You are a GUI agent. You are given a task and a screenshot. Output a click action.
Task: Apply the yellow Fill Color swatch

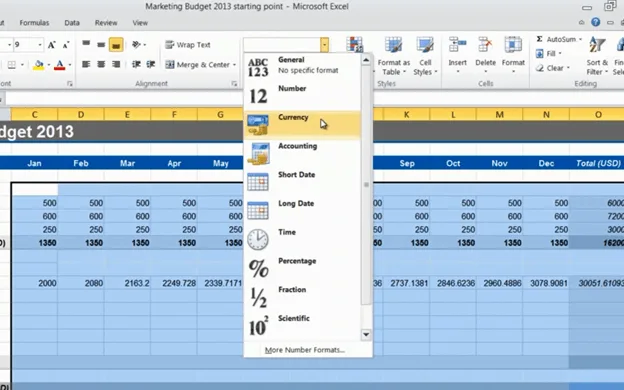click(39, 64)
